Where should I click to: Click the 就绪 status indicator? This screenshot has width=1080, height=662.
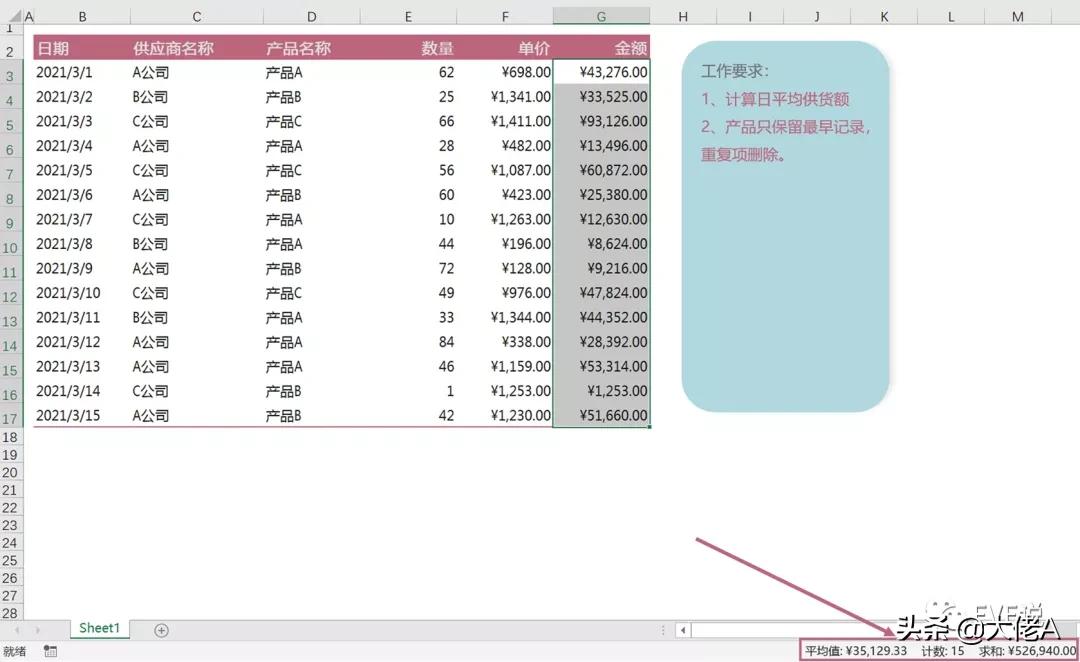pyautogui.click(x=14, y=651)
